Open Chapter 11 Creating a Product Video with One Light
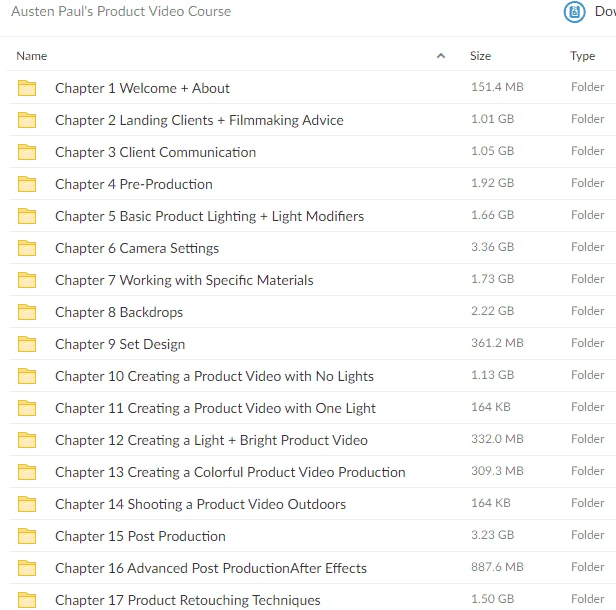 click(x=215, y=408)
